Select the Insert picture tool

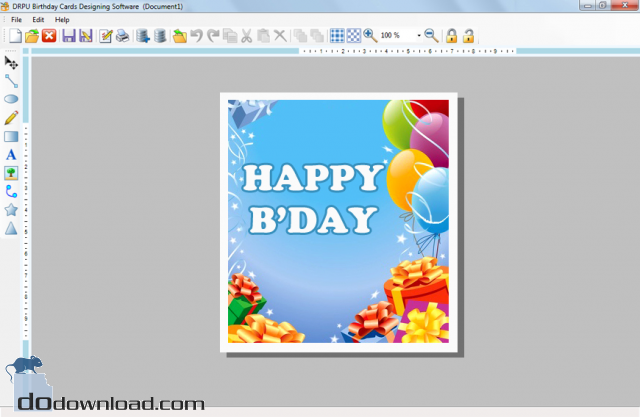tap(11, 172)
